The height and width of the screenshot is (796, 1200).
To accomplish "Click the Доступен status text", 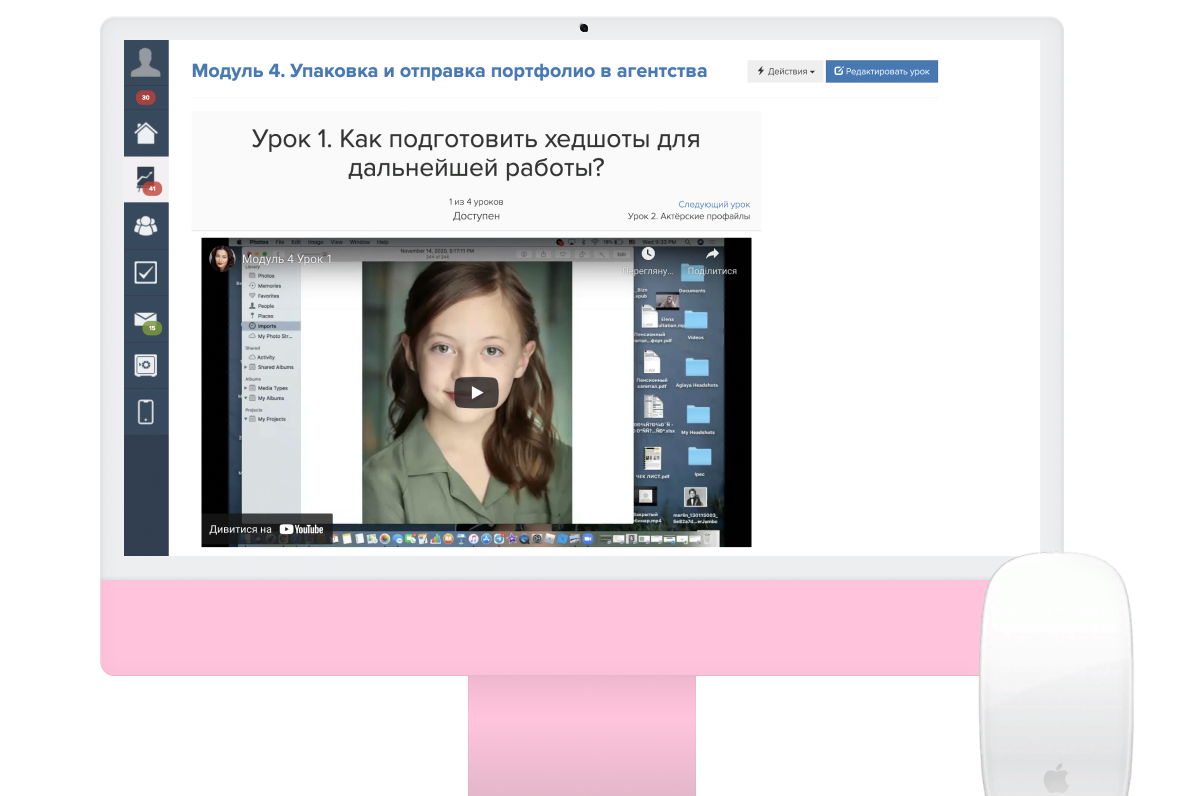I will point(476,216).
